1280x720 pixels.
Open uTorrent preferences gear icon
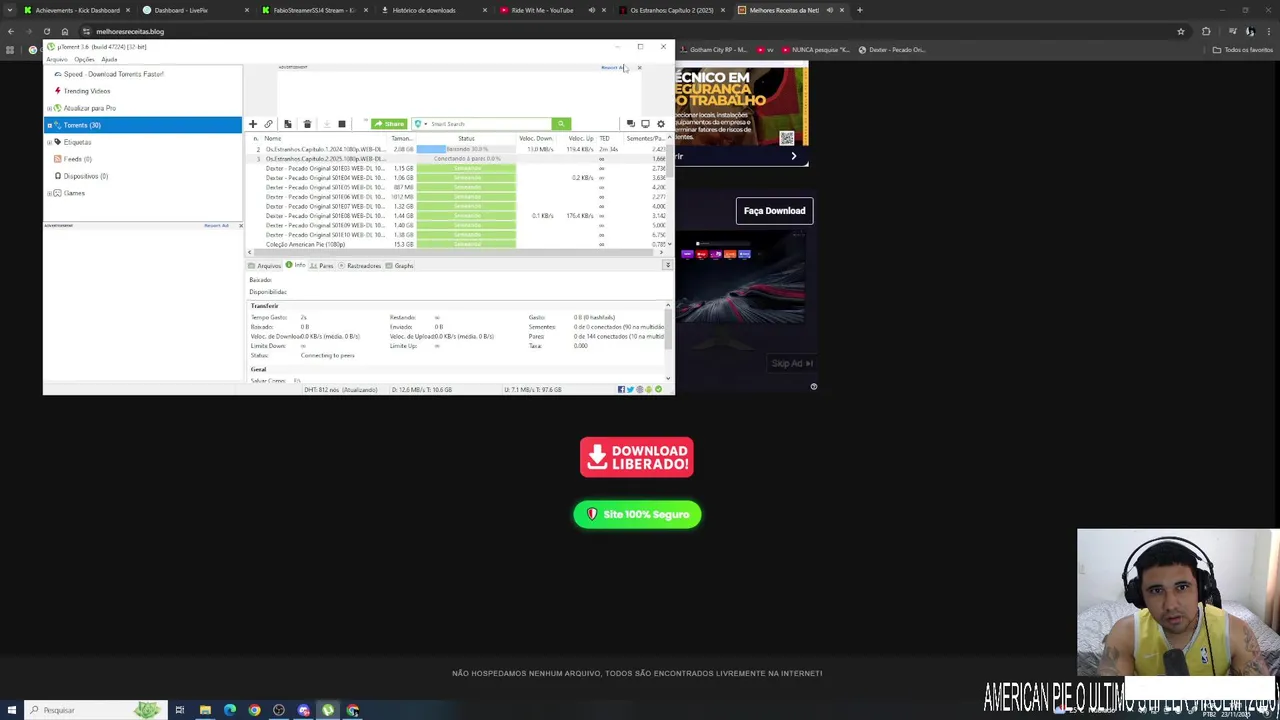click(x=660, y=124)
